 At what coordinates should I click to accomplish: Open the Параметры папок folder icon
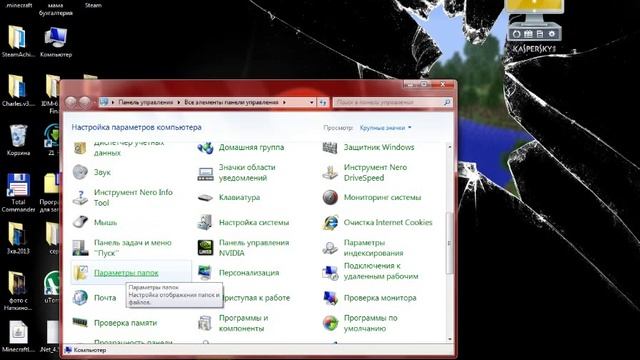[x=80, y=273]
